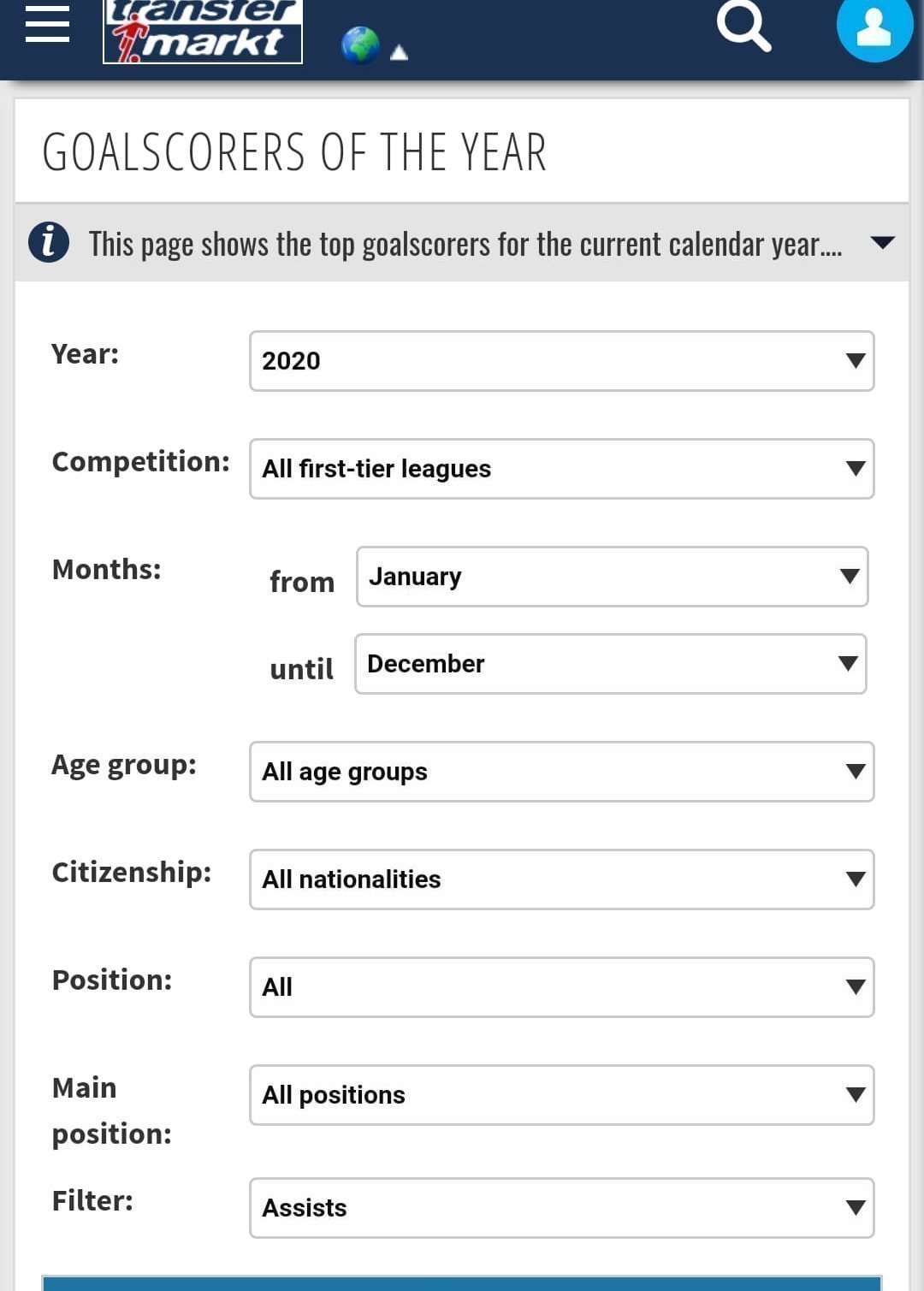Tap the magnifier search icon

point(743,27)
